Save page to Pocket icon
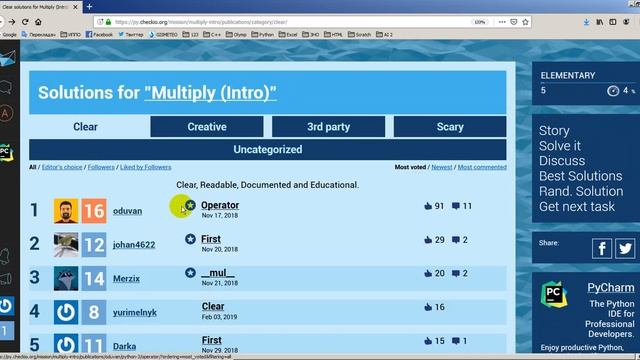The width and height of the screenshot is (640, 360). [x=514, y=22]
